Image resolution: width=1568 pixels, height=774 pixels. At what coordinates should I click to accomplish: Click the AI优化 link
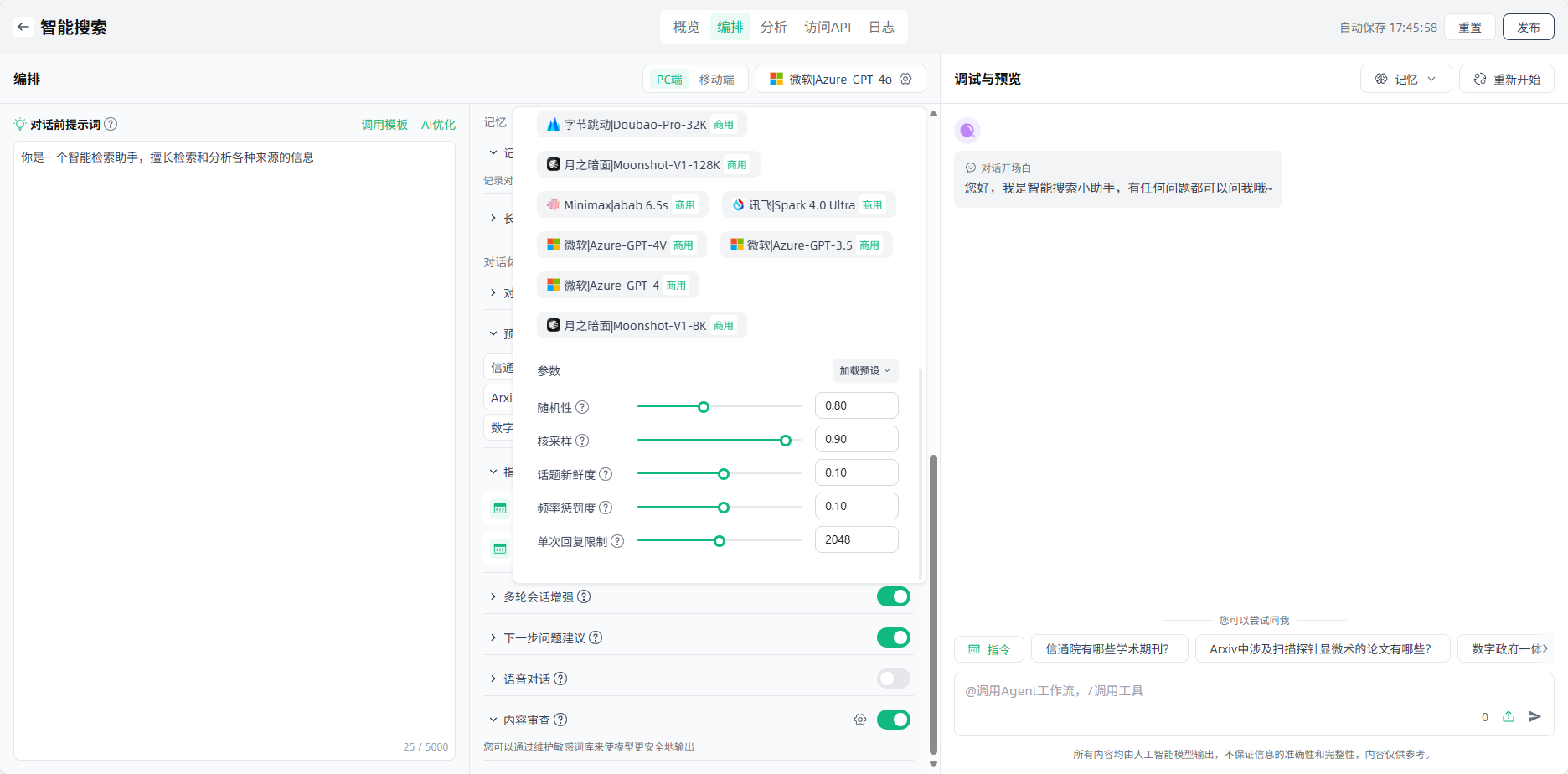438,124
